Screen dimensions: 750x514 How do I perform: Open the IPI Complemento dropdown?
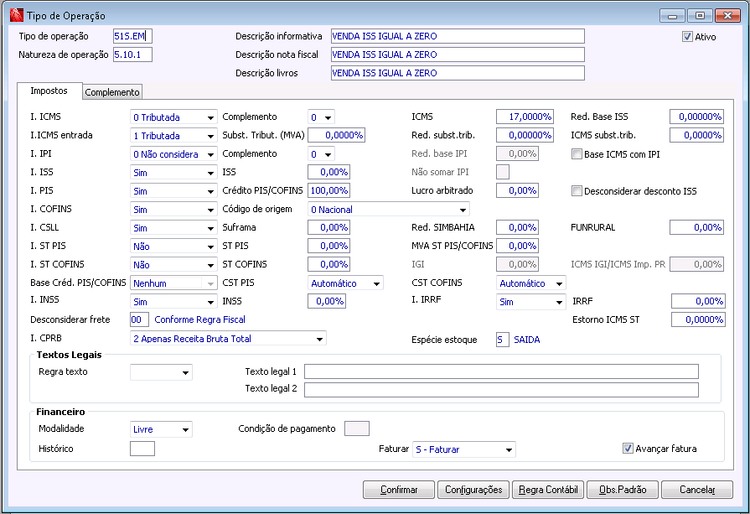click(x=321, y=154)
